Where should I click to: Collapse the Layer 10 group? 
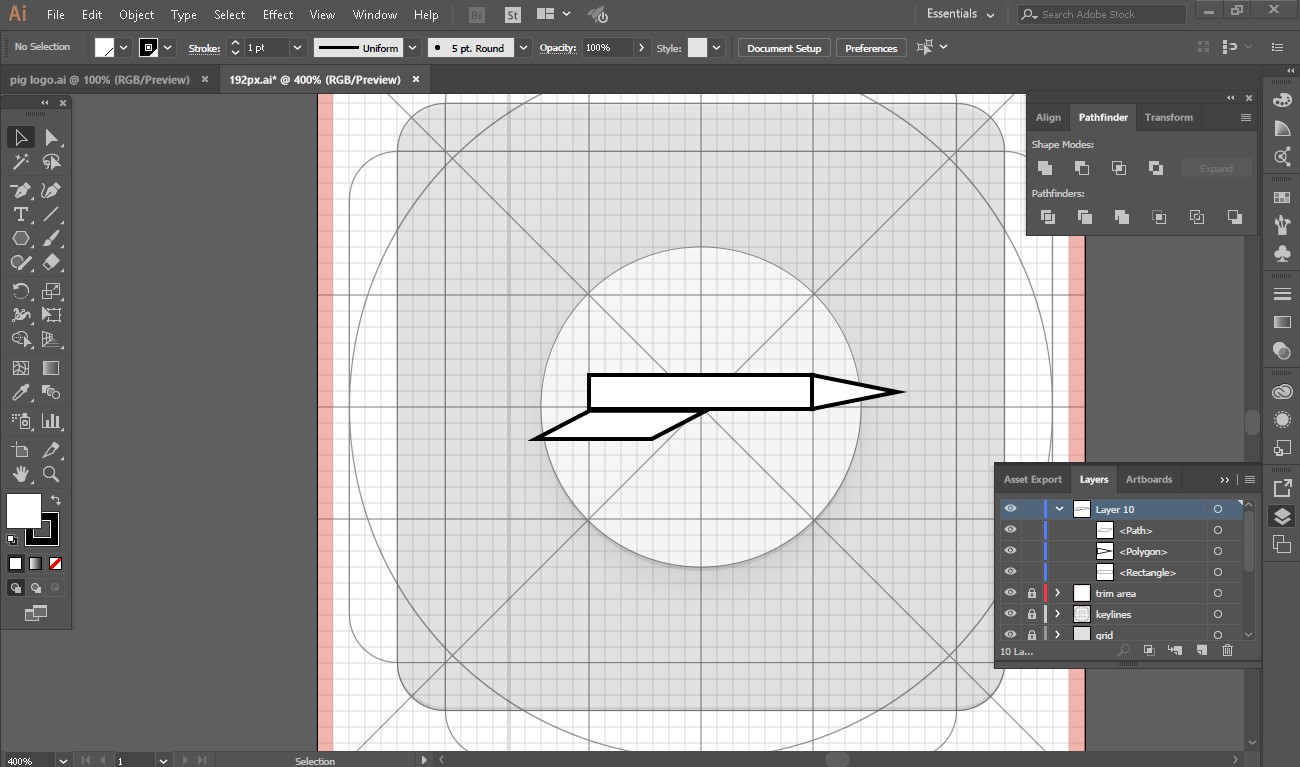point(1059,509)
